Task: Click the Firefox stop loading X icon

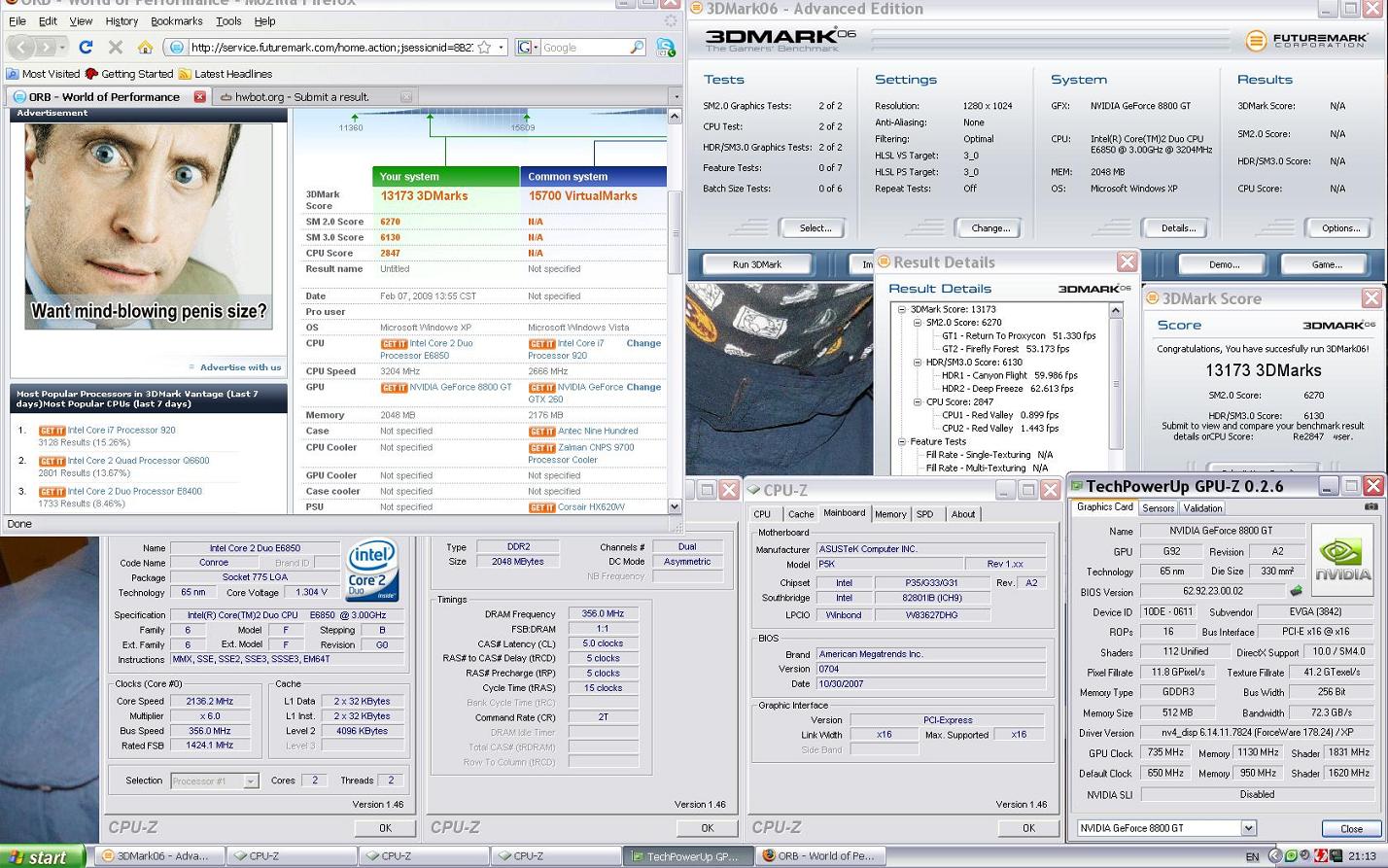Action: pos(115,47)
